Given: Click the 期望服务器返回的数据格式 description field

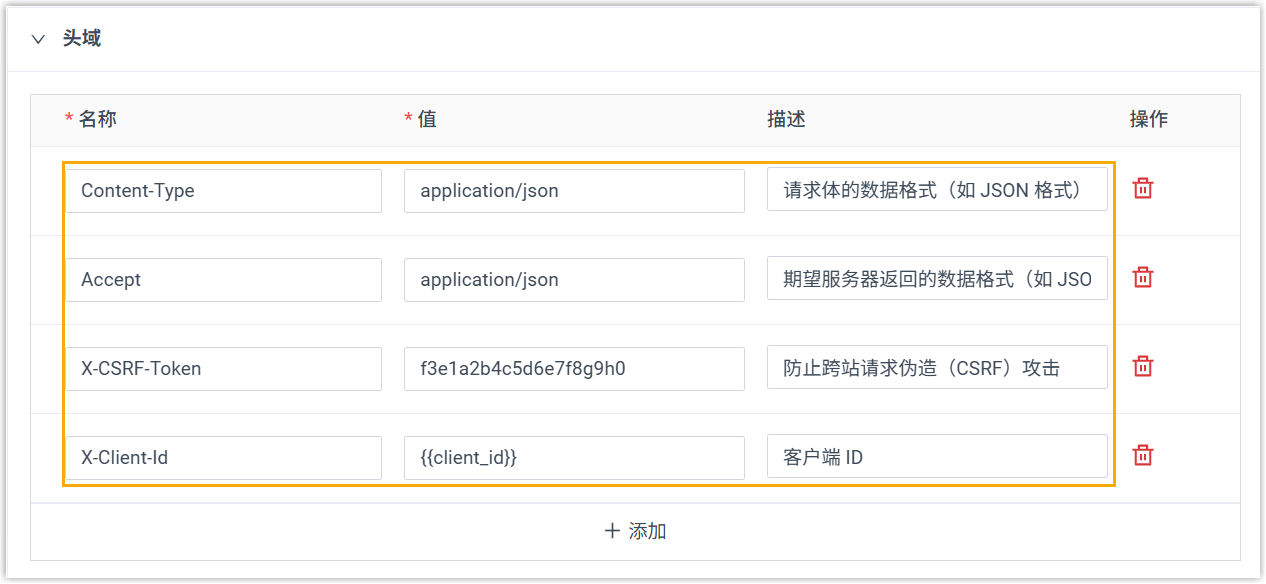Looking at the screenshot, I should [937, 279].
